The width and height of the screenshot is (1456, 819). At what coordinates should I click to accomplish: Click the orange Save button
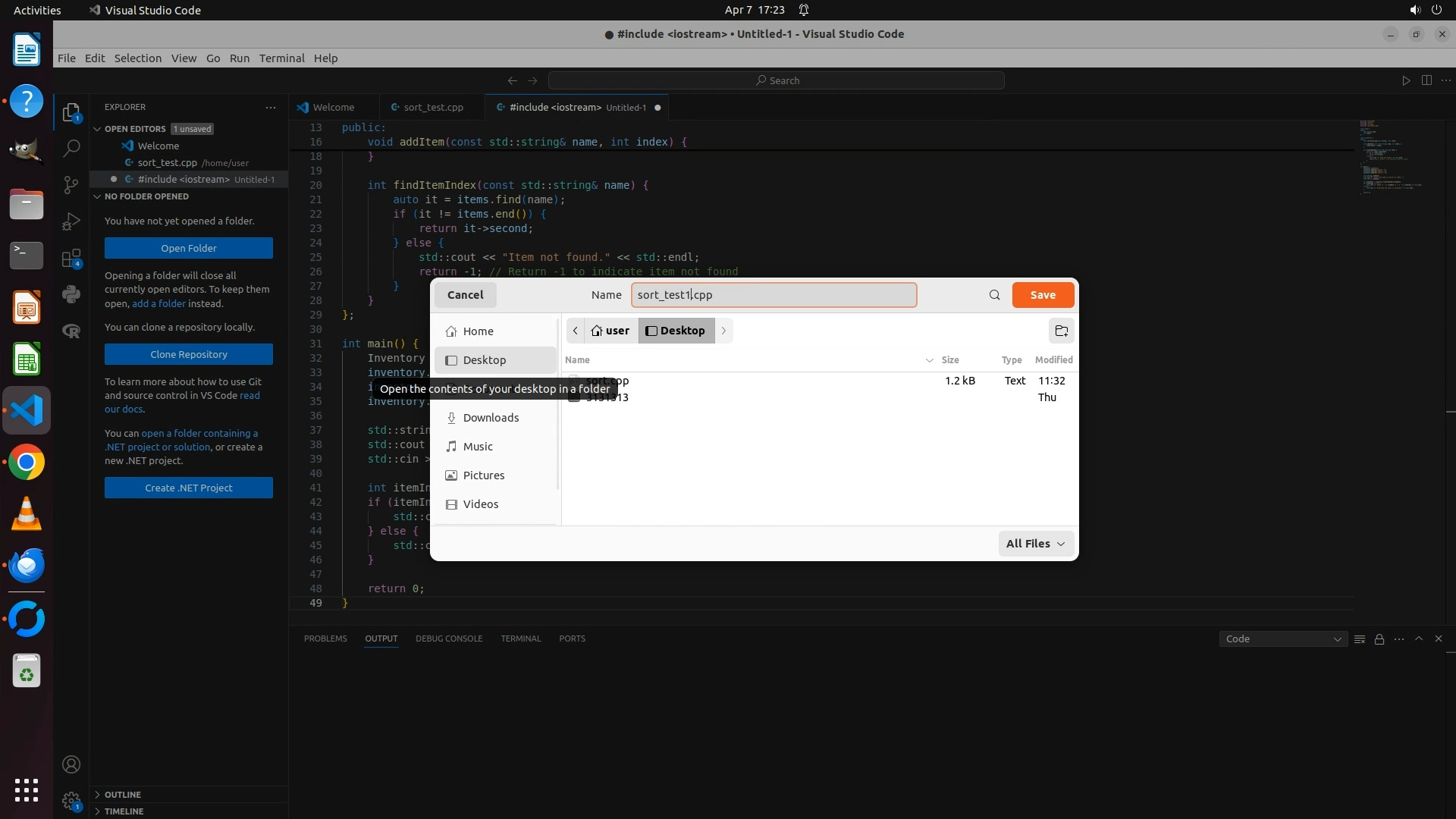1043,295
